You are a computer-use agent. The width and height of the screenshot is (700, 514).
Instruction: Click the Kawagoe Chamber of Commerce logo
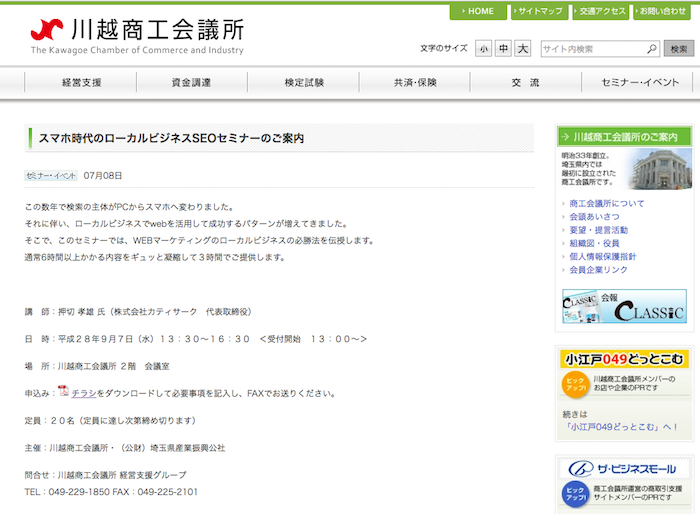(137, 36)
